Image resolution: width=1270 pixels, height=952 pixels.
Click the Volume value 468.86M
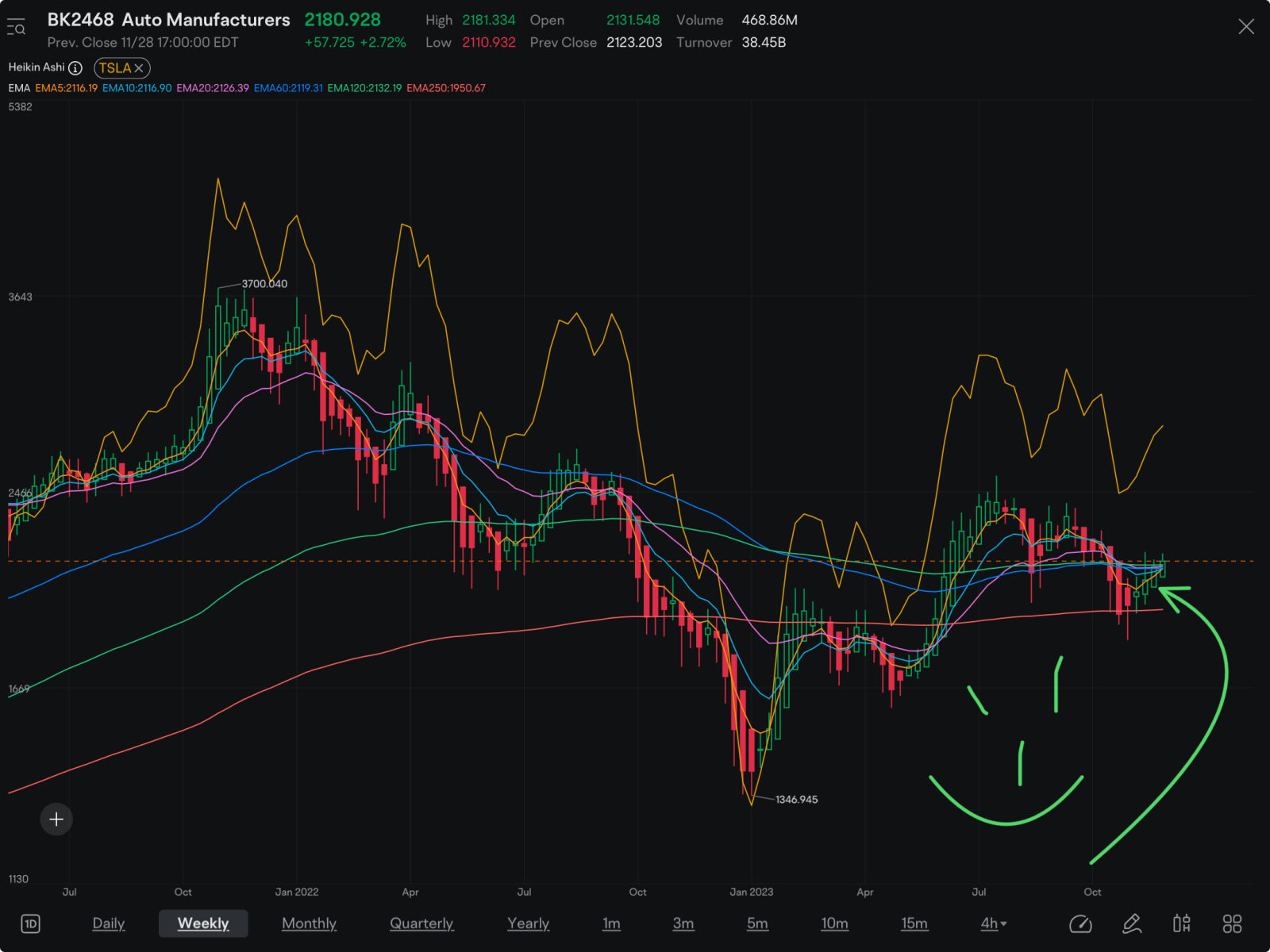770,20
